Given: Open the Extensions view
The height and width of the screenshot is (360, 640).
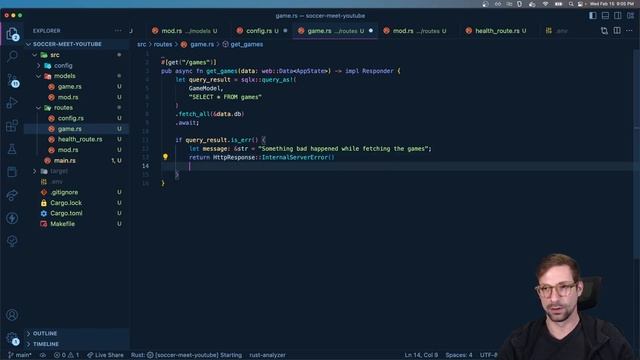Looking at the screenshot, I should (x=12, y=126).
